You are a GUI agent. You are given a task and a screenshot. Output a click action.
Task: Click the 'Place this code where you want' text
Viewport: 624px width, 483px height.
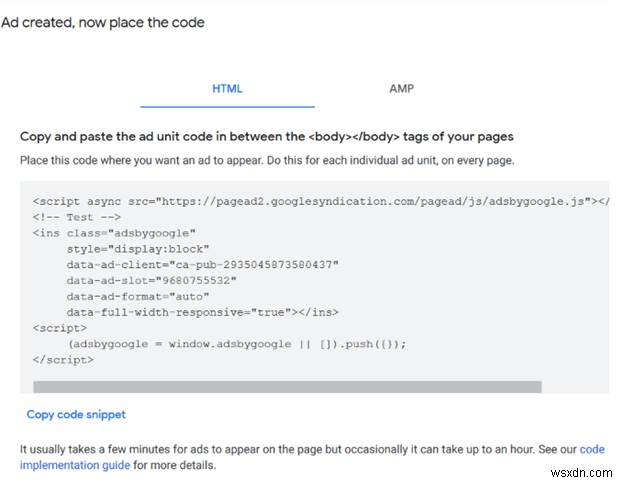(x=267, y=160)
